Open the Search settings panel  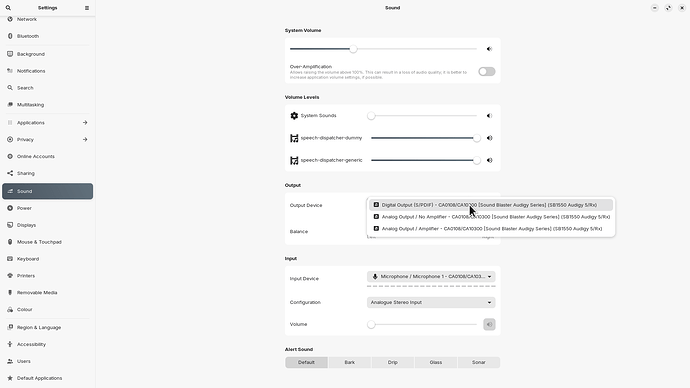pos(48,88)
